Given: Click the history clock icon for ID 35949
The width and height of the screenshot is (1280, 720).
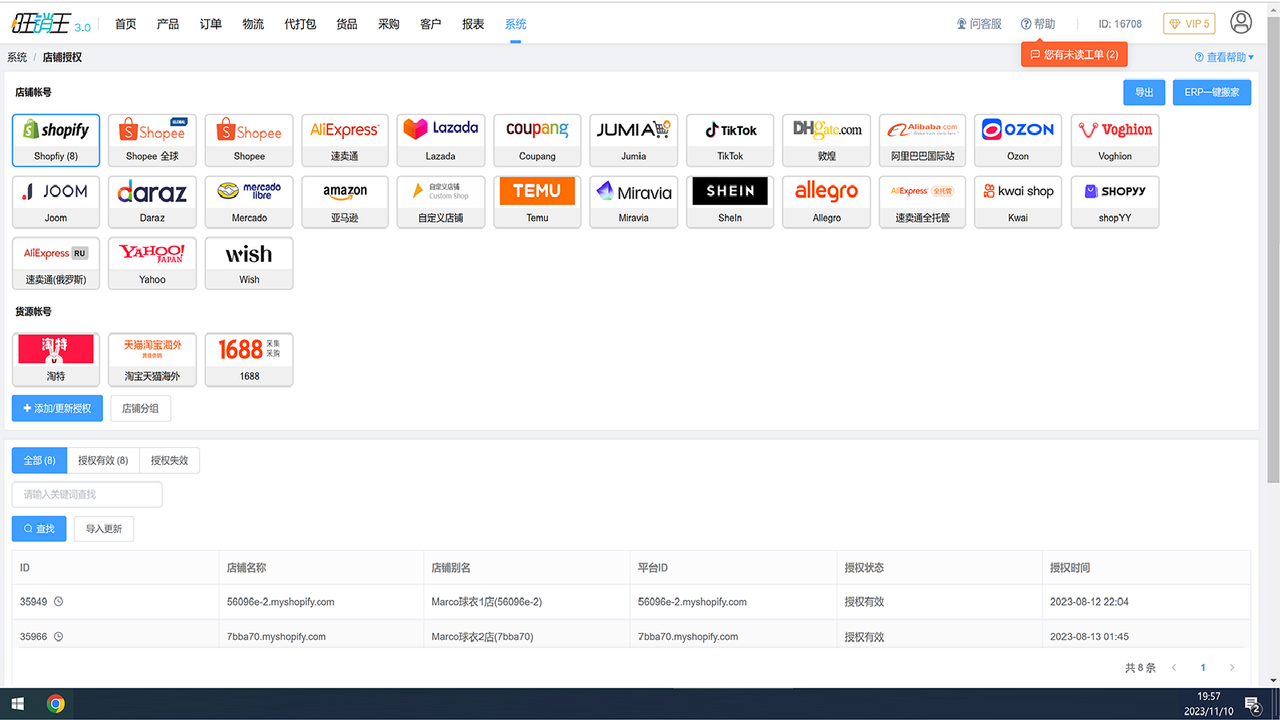Looking at the screenshot, I should tap(58, 602).
